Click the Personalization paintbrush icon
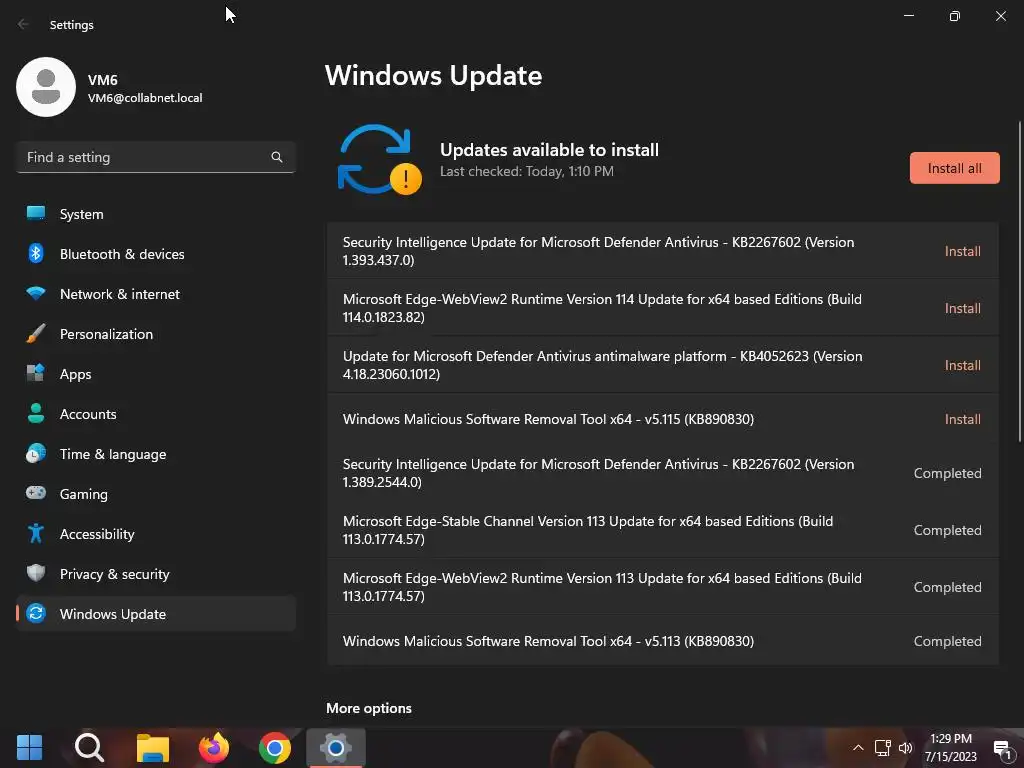Viewport: 1024px width, 768px height. pos(36,334)
